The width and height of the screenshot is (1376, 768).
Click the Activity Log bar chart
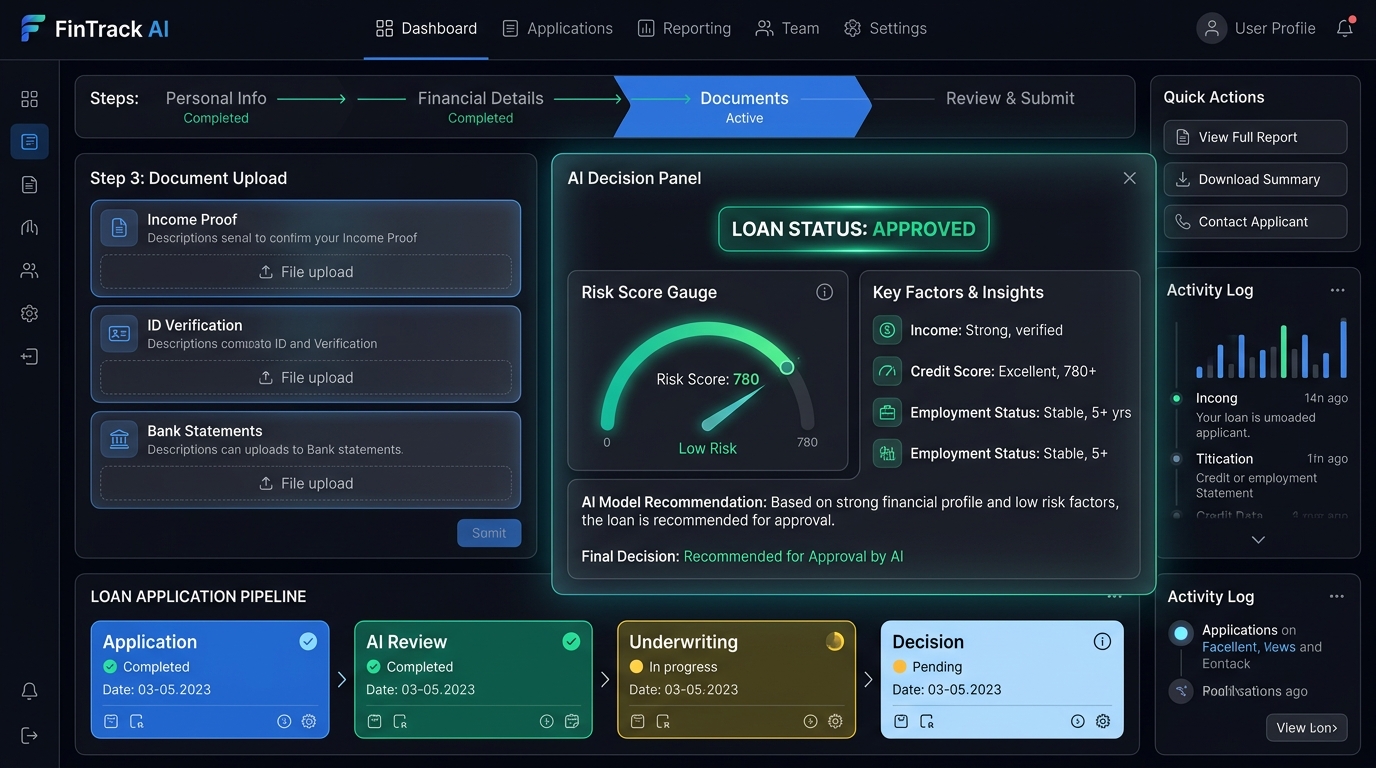click(1270, 348)
